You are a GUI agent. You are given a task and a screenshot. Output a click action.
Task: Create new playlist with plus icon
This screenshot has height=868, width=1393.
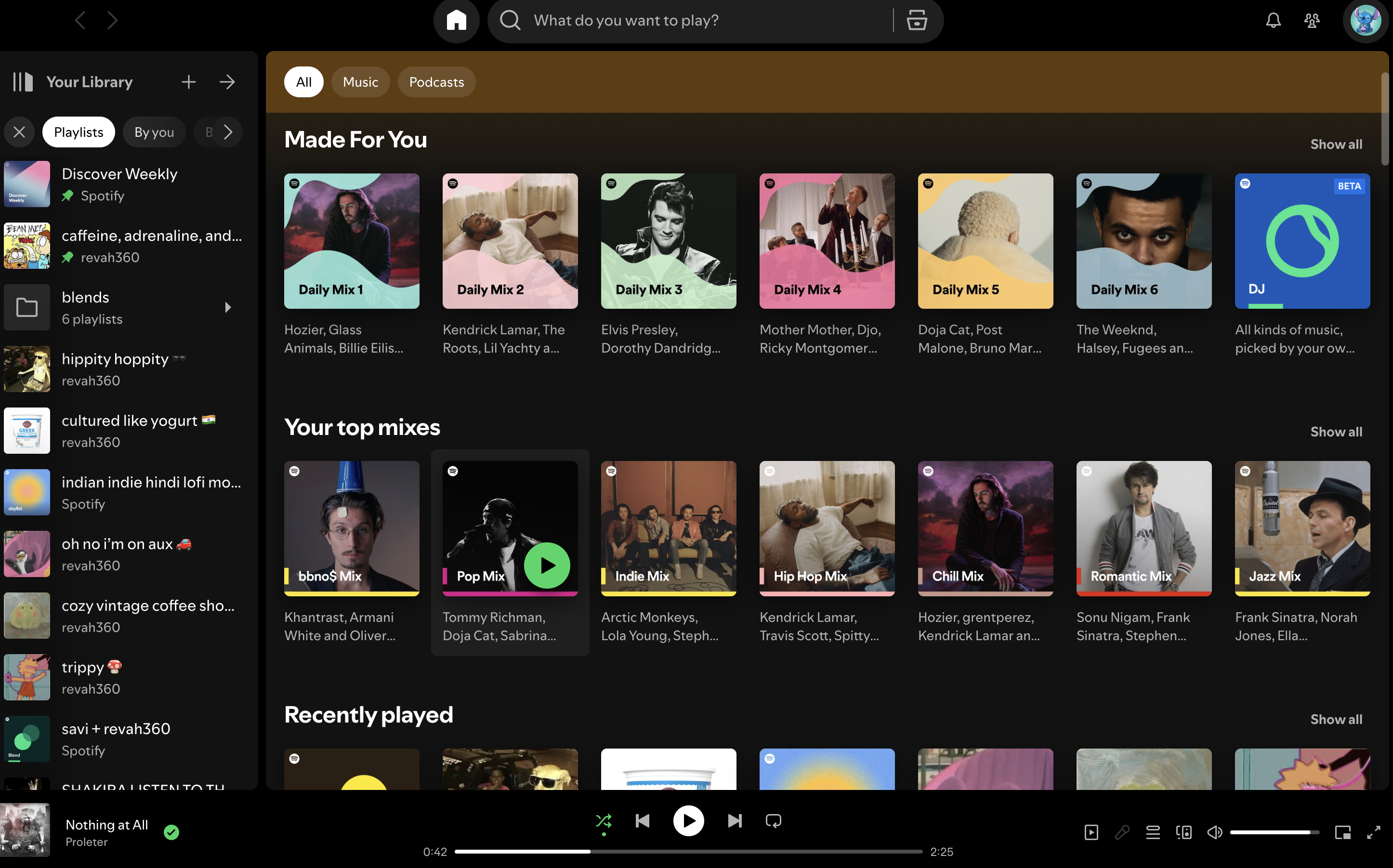click(189, 82)
